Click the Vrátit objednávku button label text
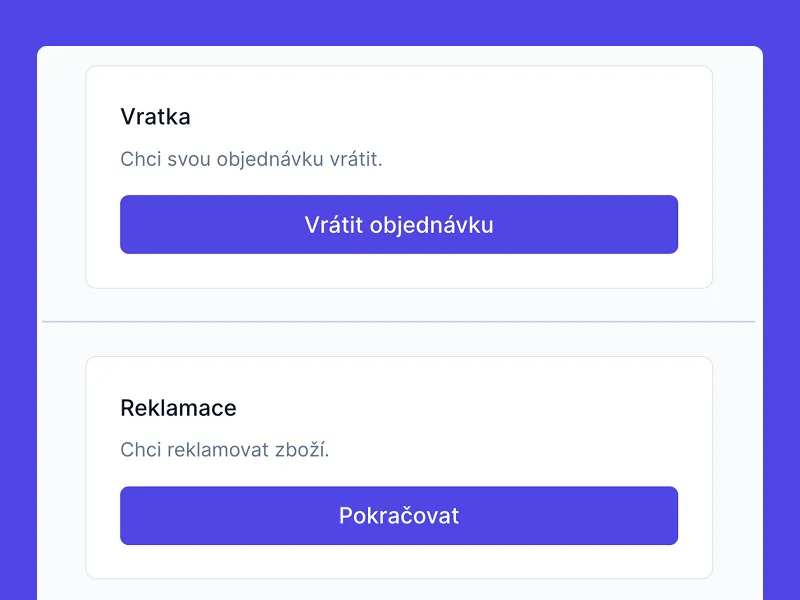This screenshot has height=600, width=800. 398,224
